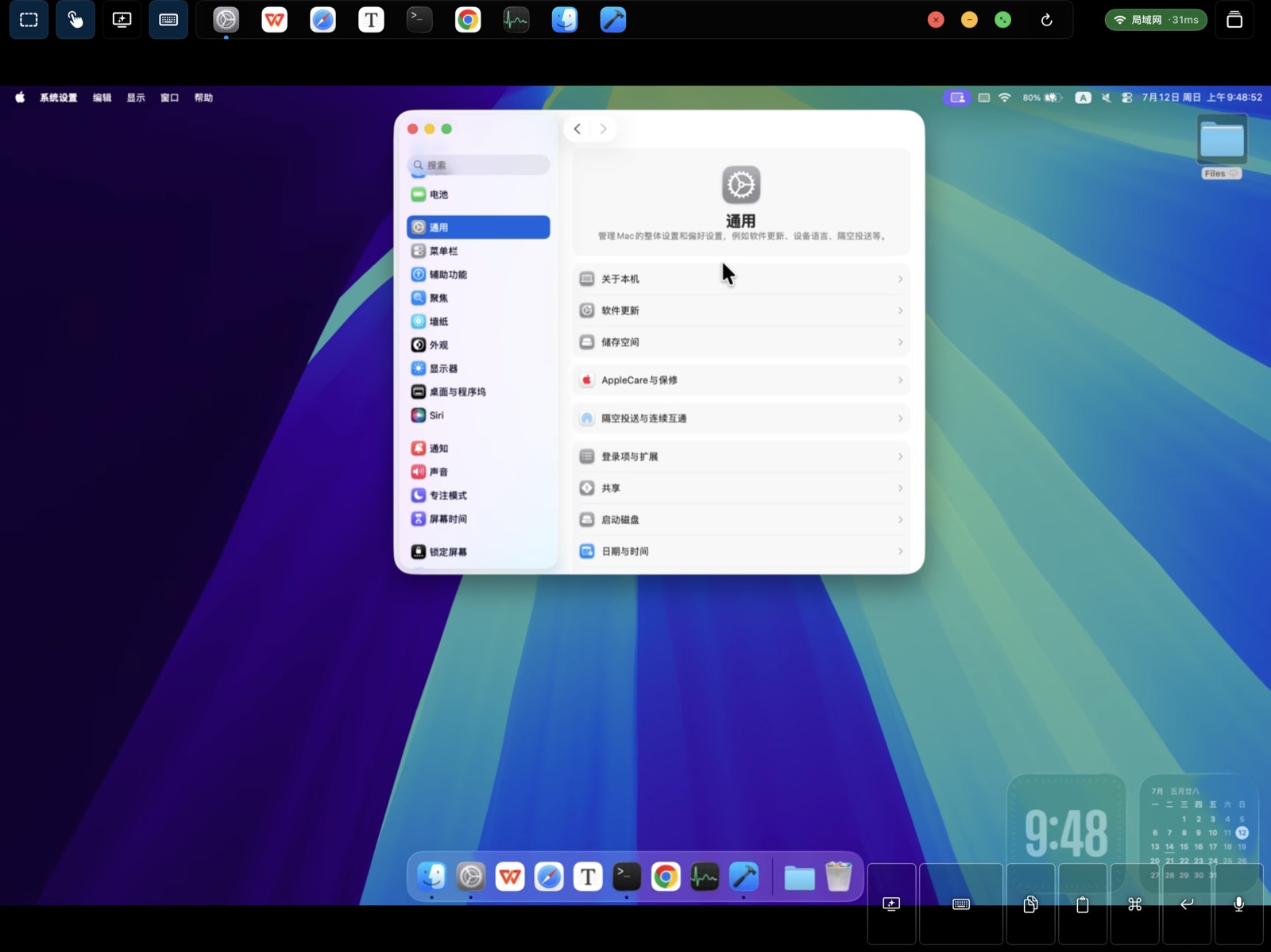Select 墙纸 in the Settings sidebar
The height and width of the screenshot is (952, 1271).
point(478,322)
